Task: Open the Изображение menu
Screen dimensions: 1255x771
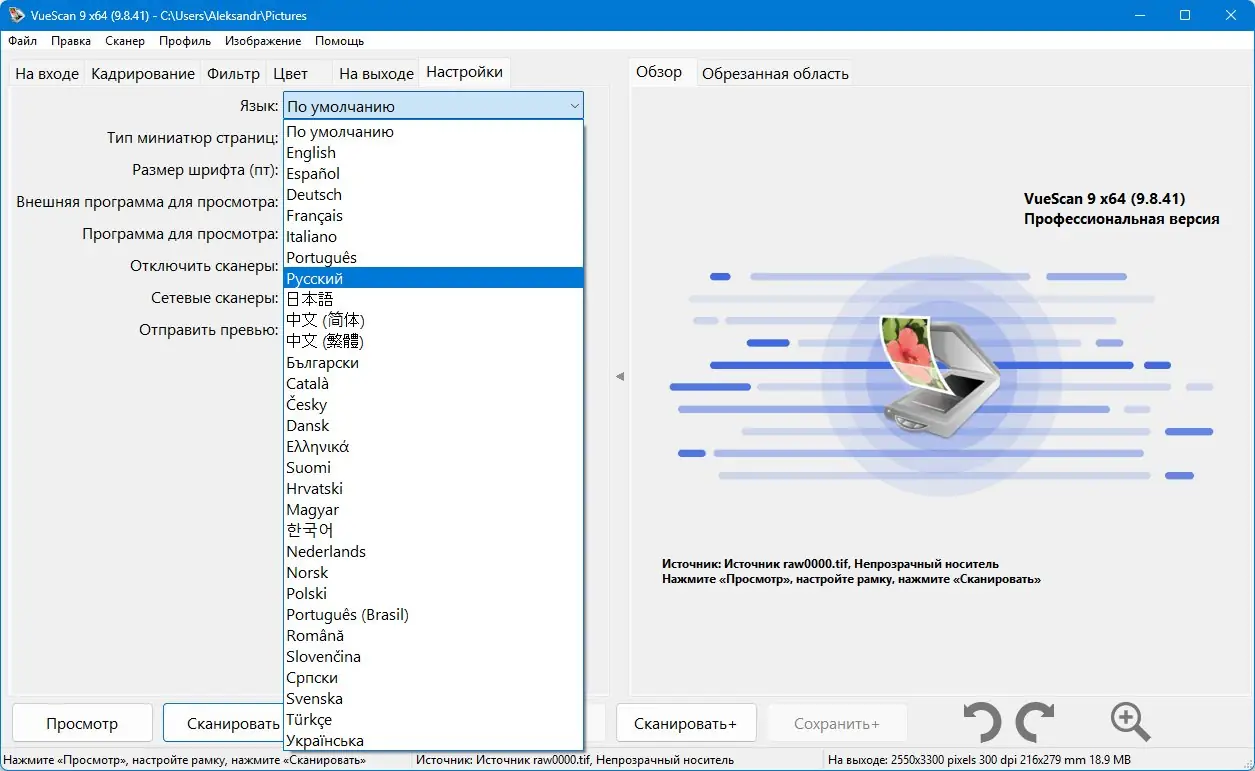Action: click(263, 41)
